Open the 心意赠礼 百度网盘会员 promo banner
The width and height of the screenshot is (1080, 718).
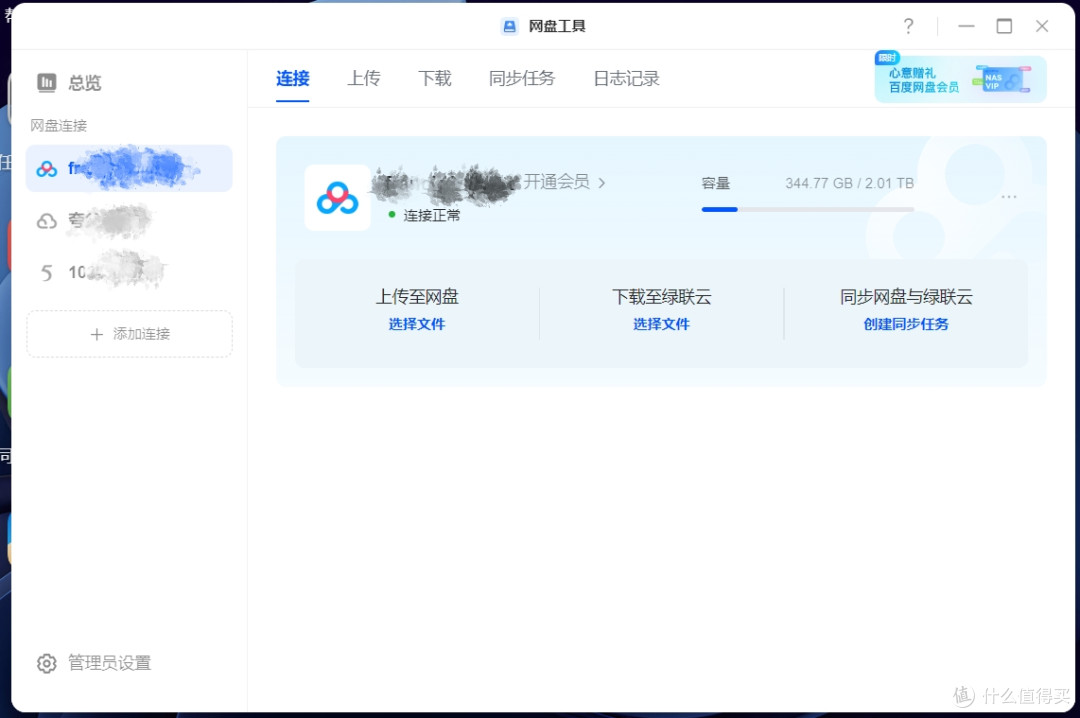960,79
